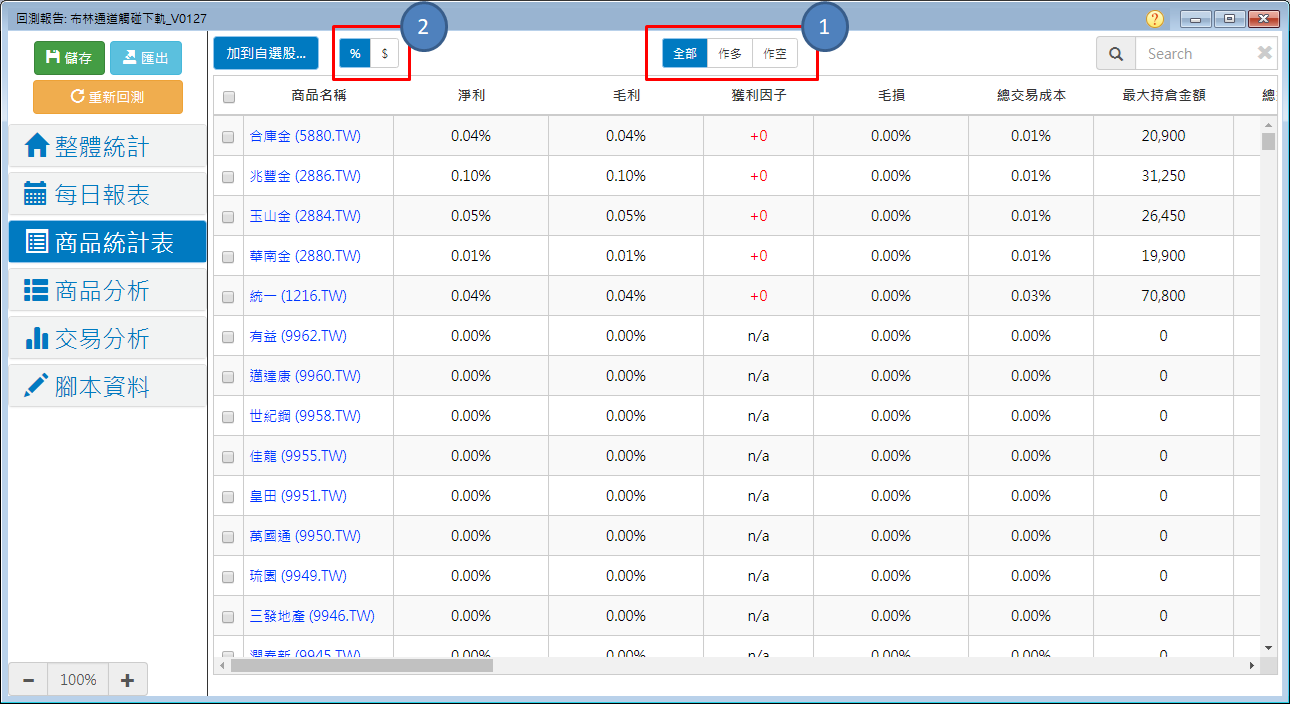Image resolution: width=1290 pixels, height=704 pixels.
Task: Click the yellow help question mark icon
Action: [1155, 19]
